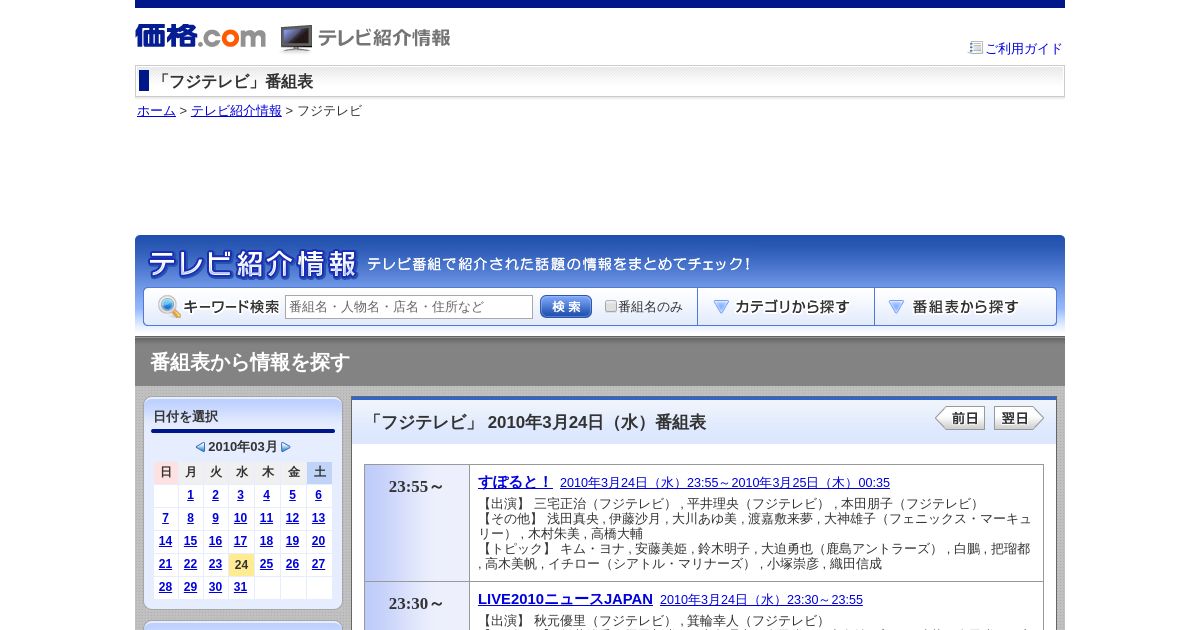This screenshot has width=1200, height=630.
Task: Select March 28 in the calendar
Action: click(165, 587)
